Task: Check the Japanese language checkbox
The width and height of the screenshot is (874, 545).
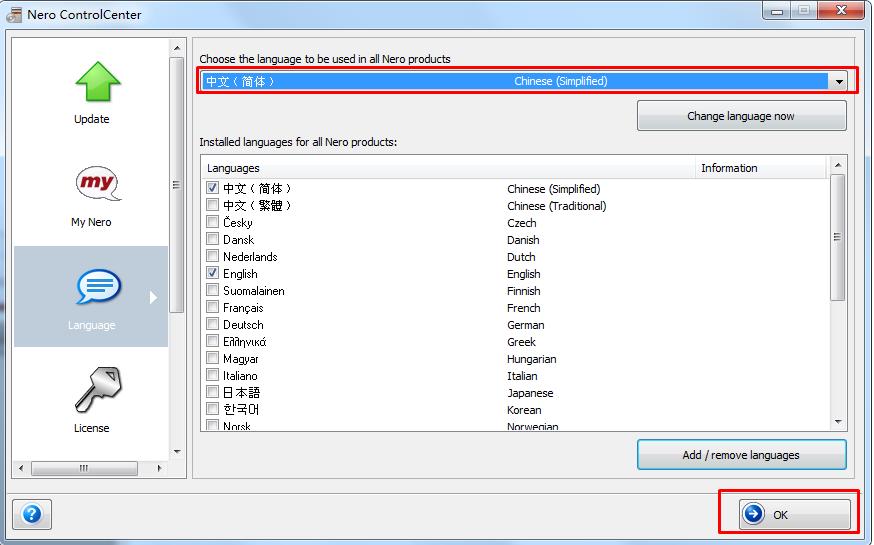Action: pos(212,392)
